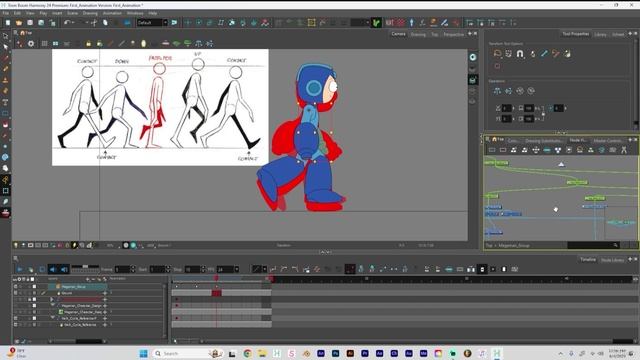The height and width of the screenshot is (360, 640).
Task: Switch to the Library tab
Action: pyautogui.click(x=600, y=34)
